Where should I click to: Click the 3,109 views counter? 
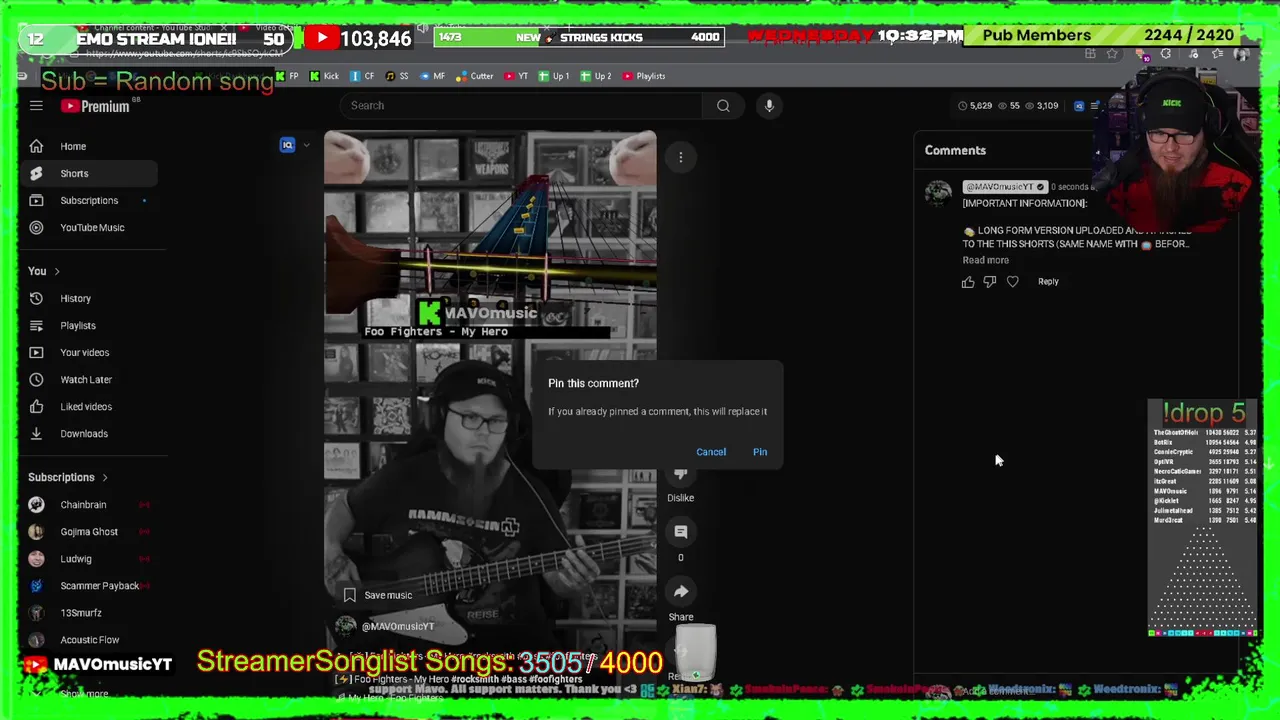click(1042, 105)
